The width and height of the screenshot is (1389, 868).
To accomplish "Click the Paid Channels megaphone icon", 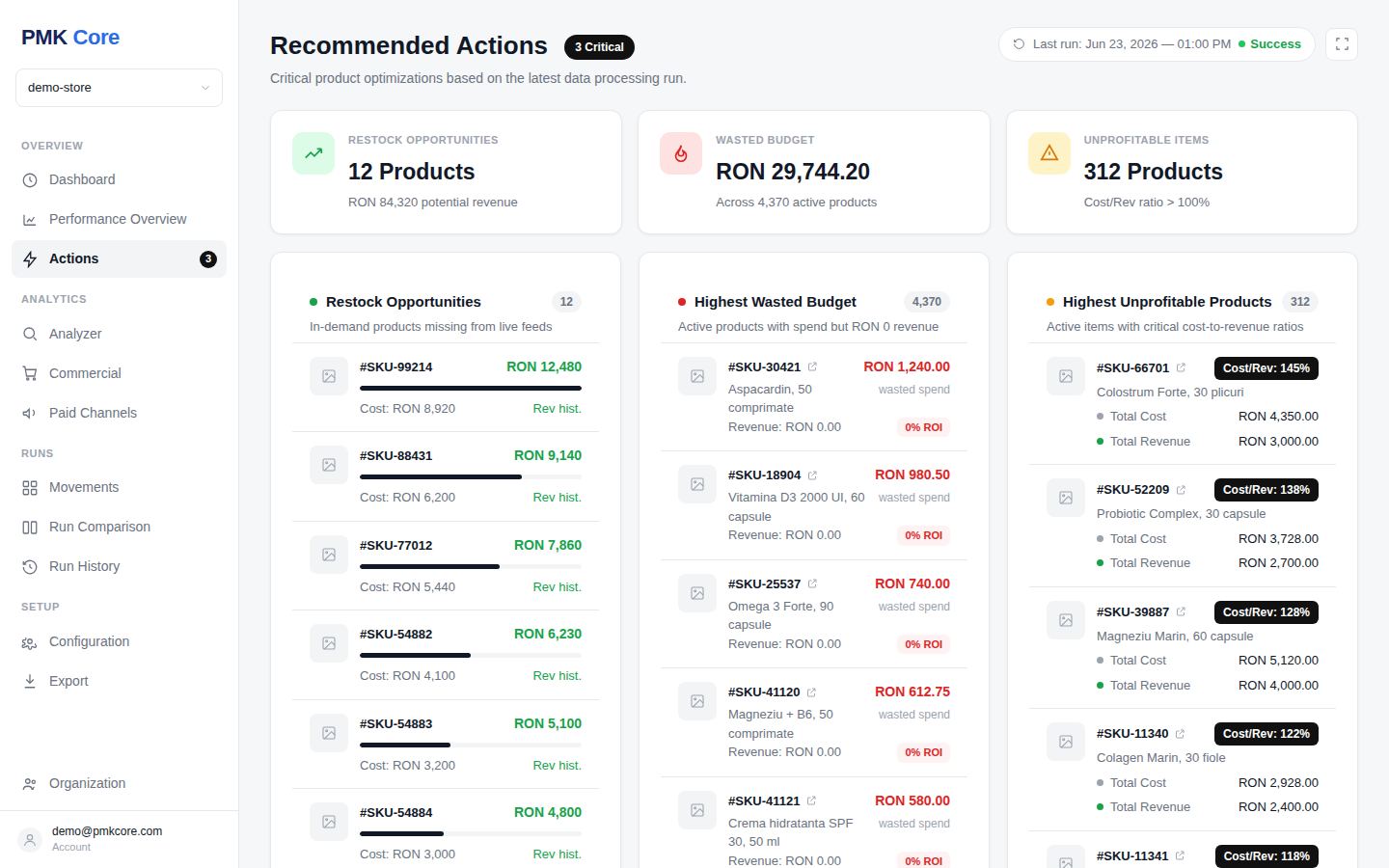I will [x=30, y=414].
